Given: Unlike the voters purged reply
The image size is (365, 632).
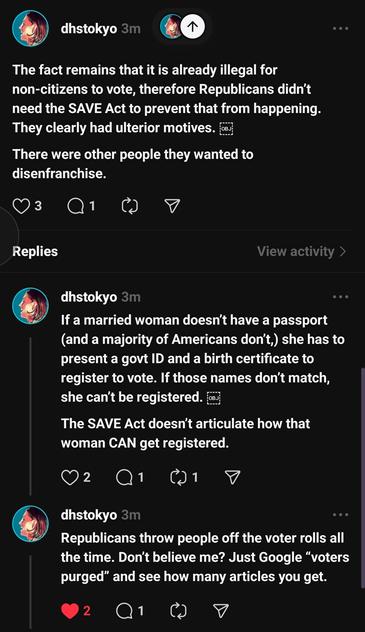Looking at the screenshot, I should pos(69,611).
